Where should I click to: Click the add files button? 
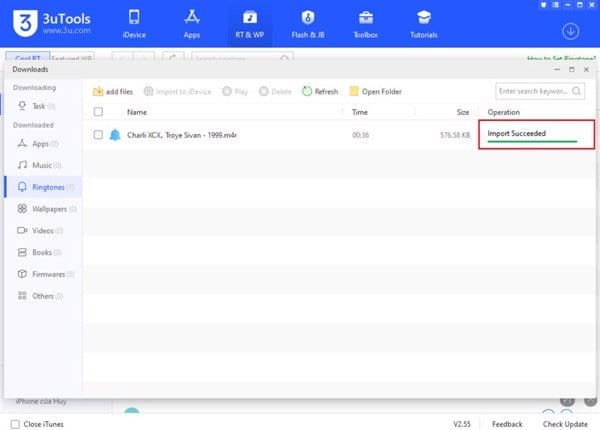click(x=115, y=91)
